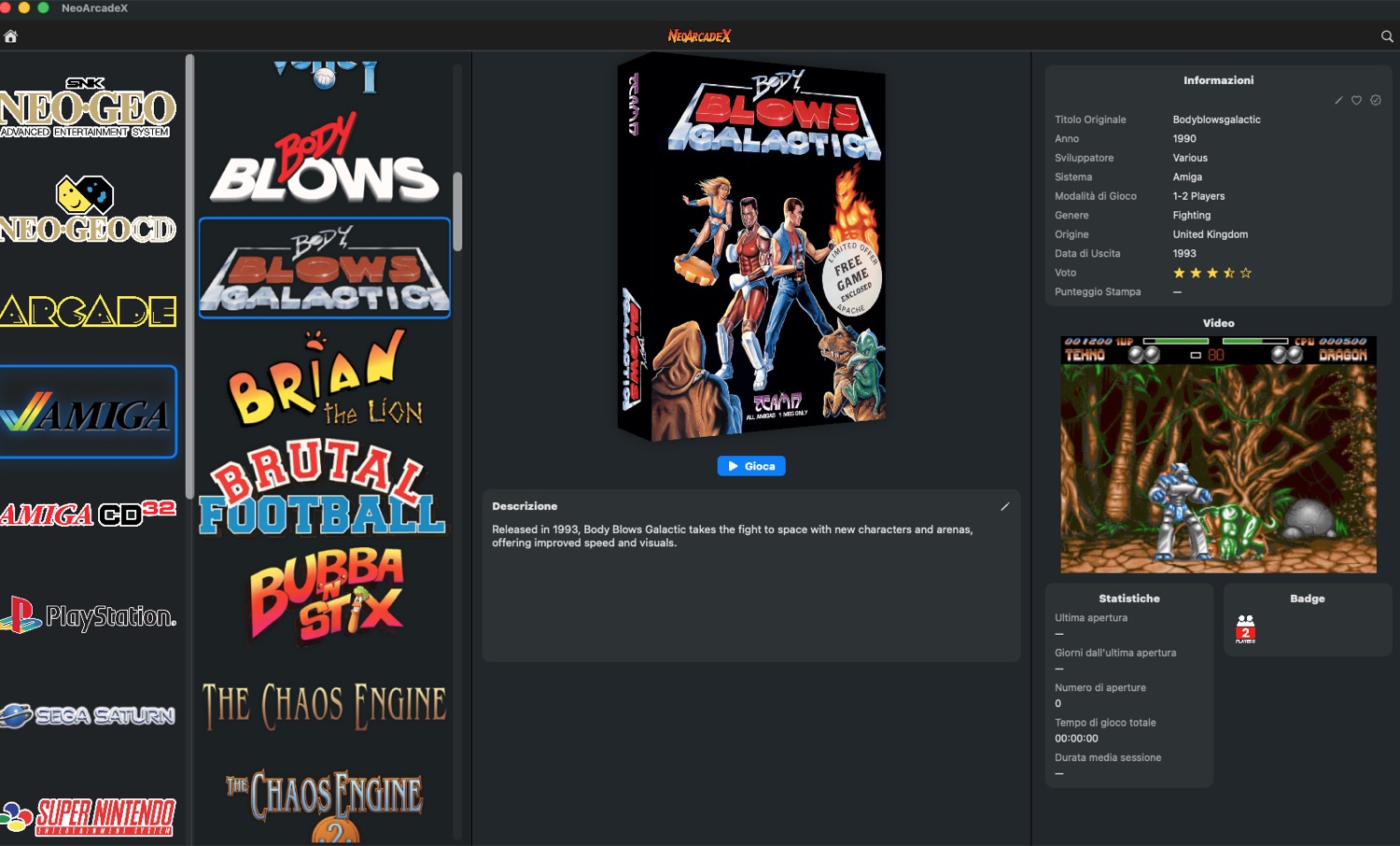1400x846 pixels.
Task: Click the Body Blows Galactic box art
Action: tap(751, 247)
